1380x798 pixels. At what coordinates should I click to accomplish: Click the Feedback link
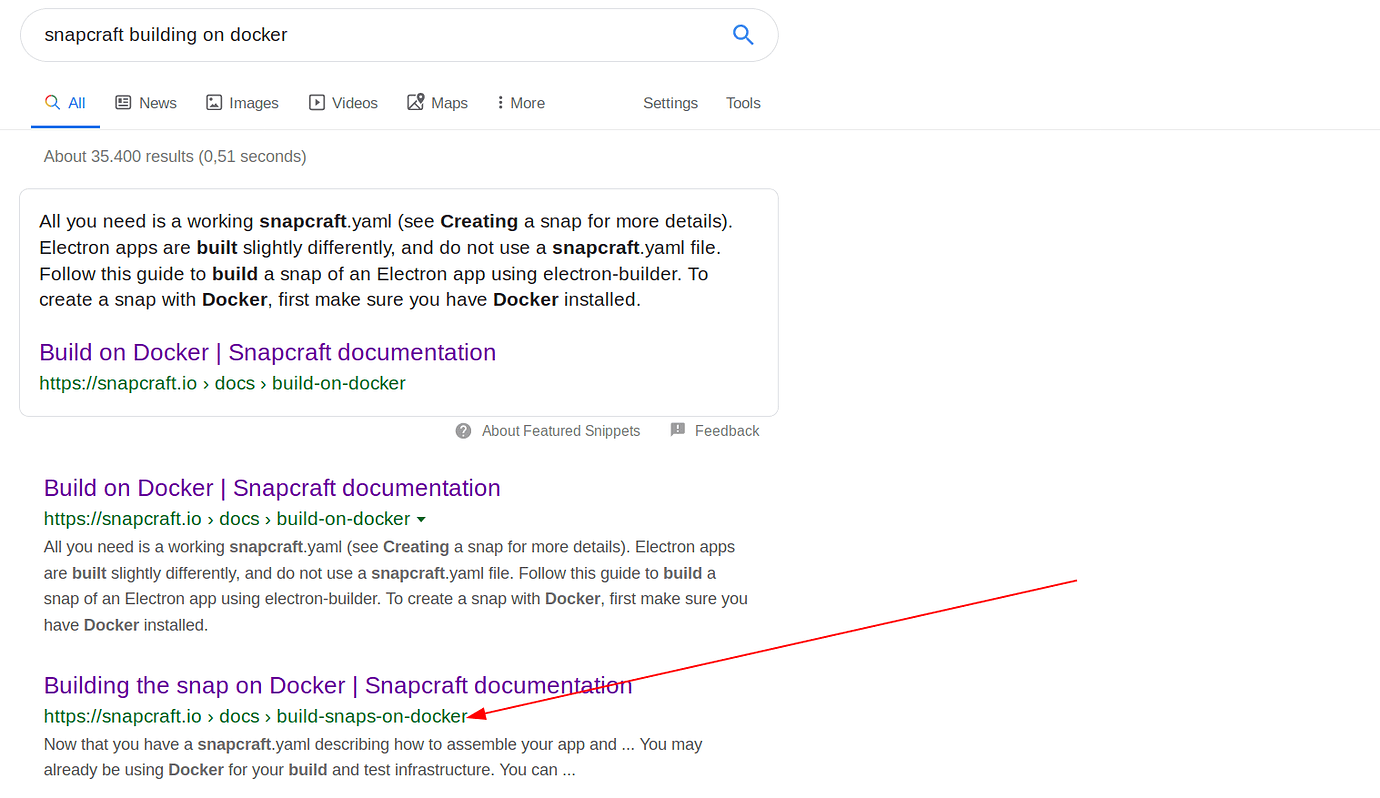[727, 430]
